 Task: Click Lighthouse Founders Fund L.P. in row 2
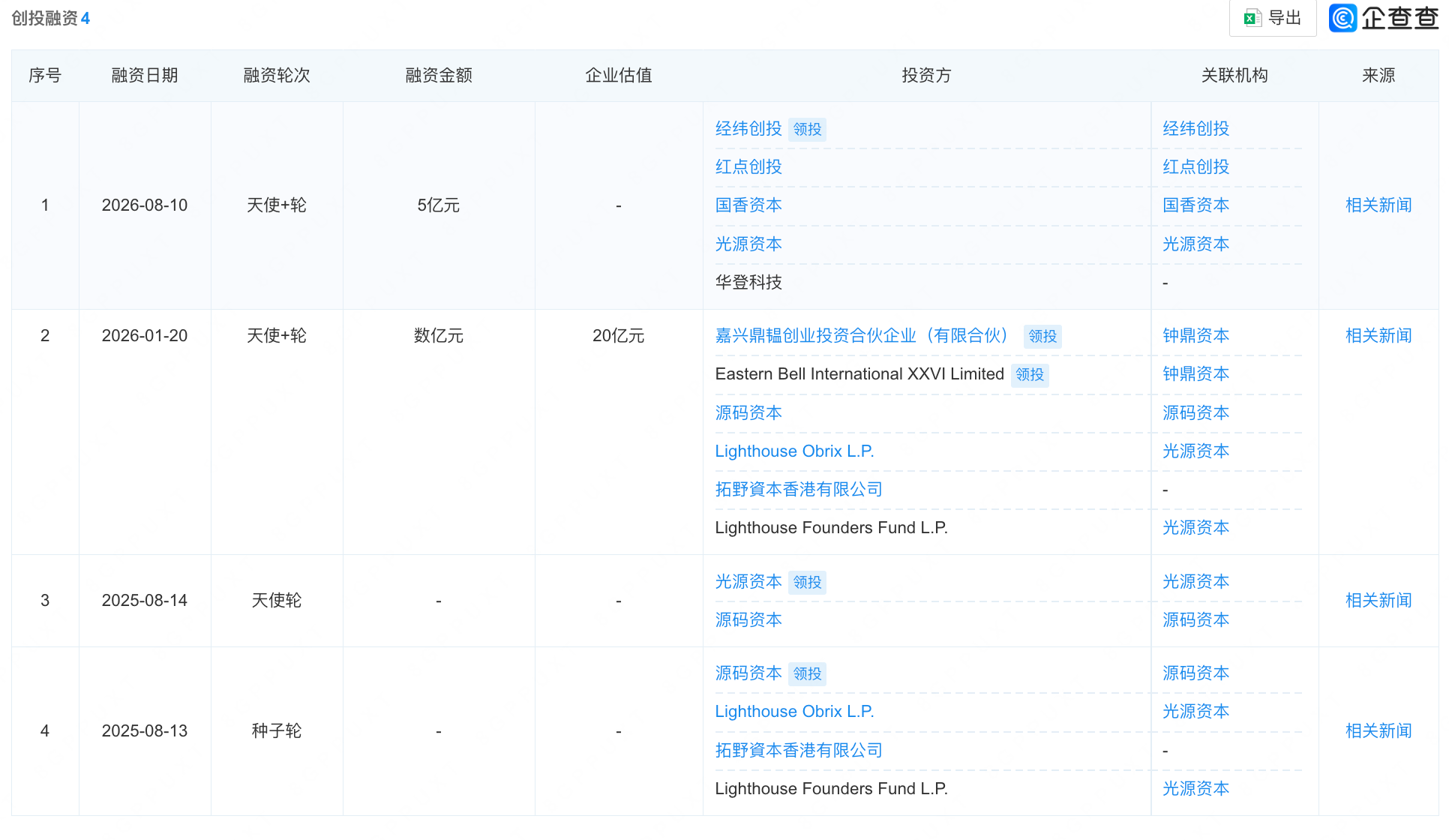pos(832,528)
